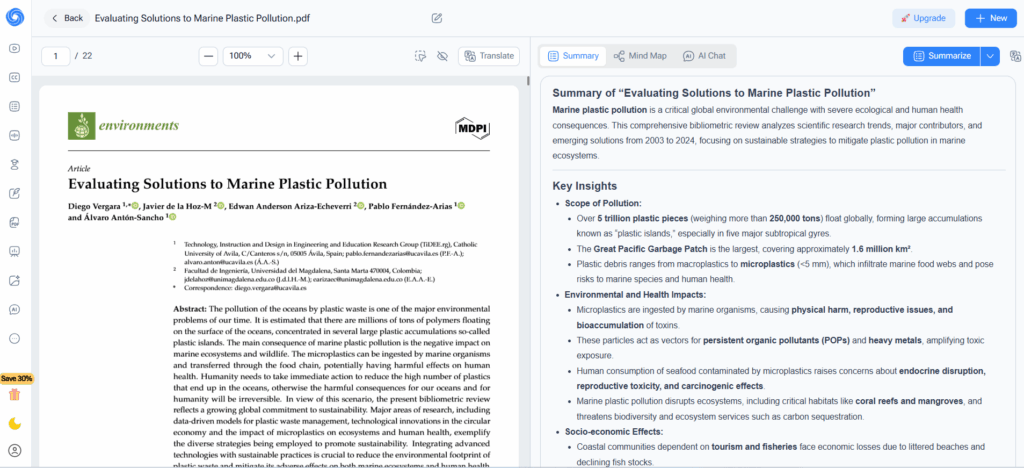Click the app logo in the sidebar
The image size is (1024, 468).
click(14, 17)
